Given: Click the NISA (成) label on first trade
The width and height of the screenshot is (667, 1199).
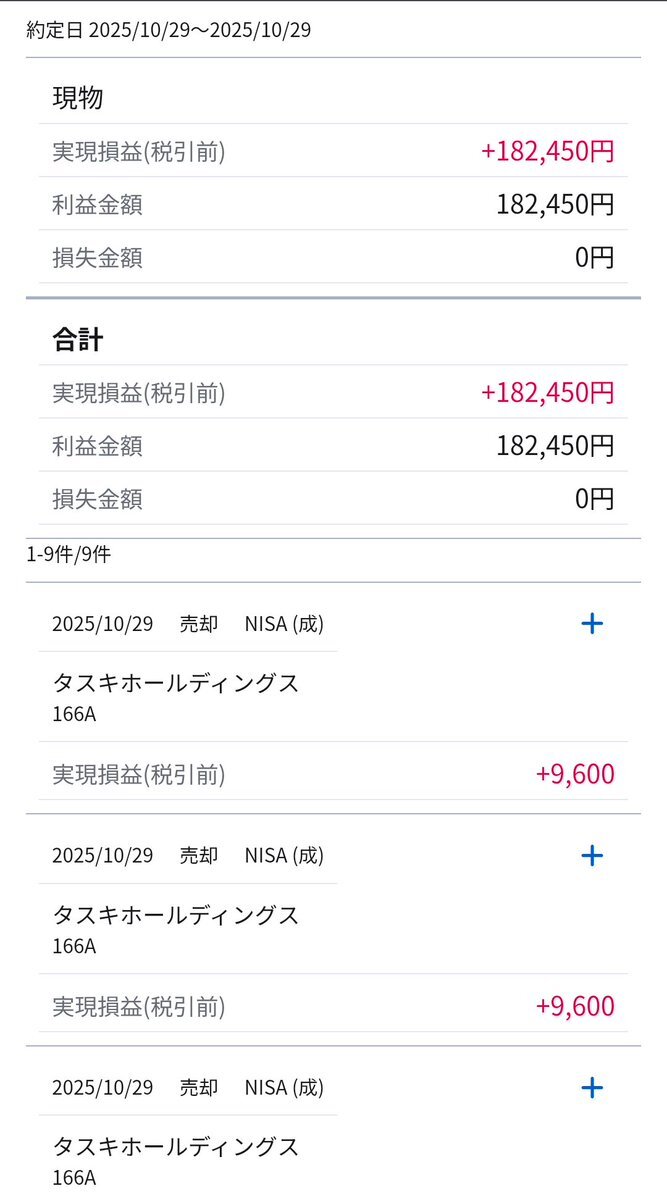Looking at the screenshot, I should [x=284, y=624].
